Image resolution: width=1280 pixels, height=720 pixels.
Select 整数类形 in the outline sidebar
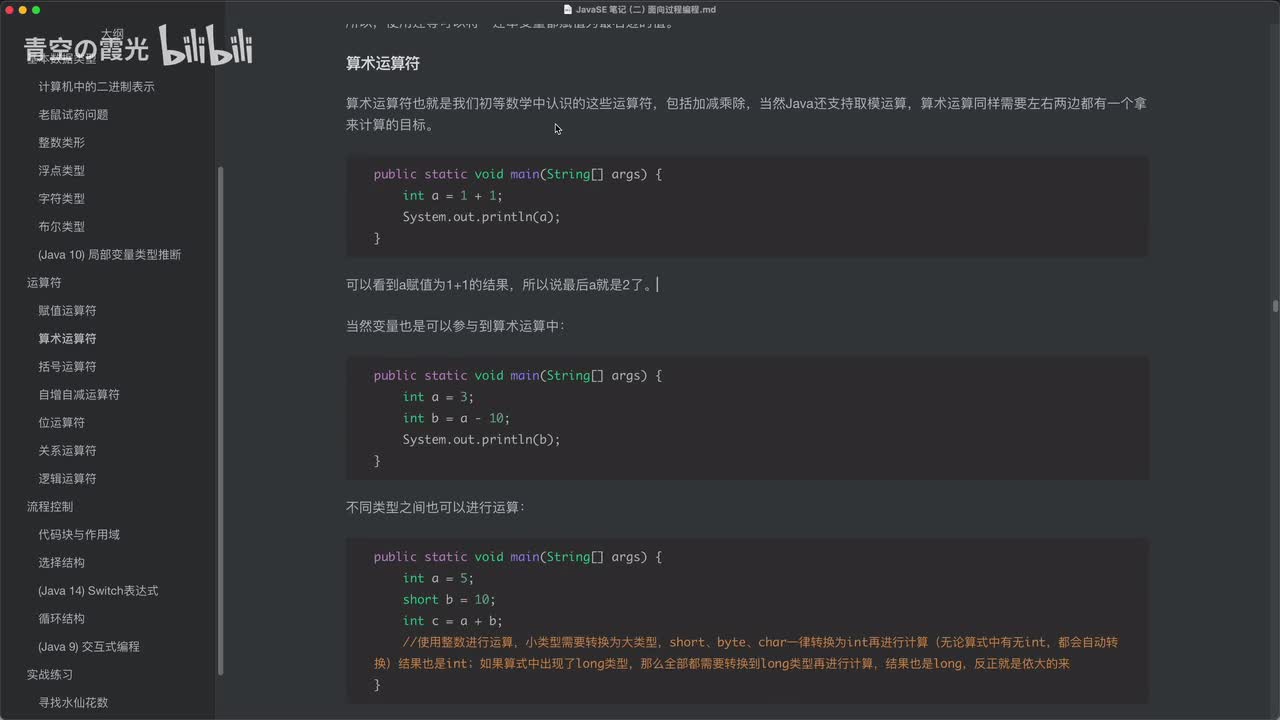(61, 143)
